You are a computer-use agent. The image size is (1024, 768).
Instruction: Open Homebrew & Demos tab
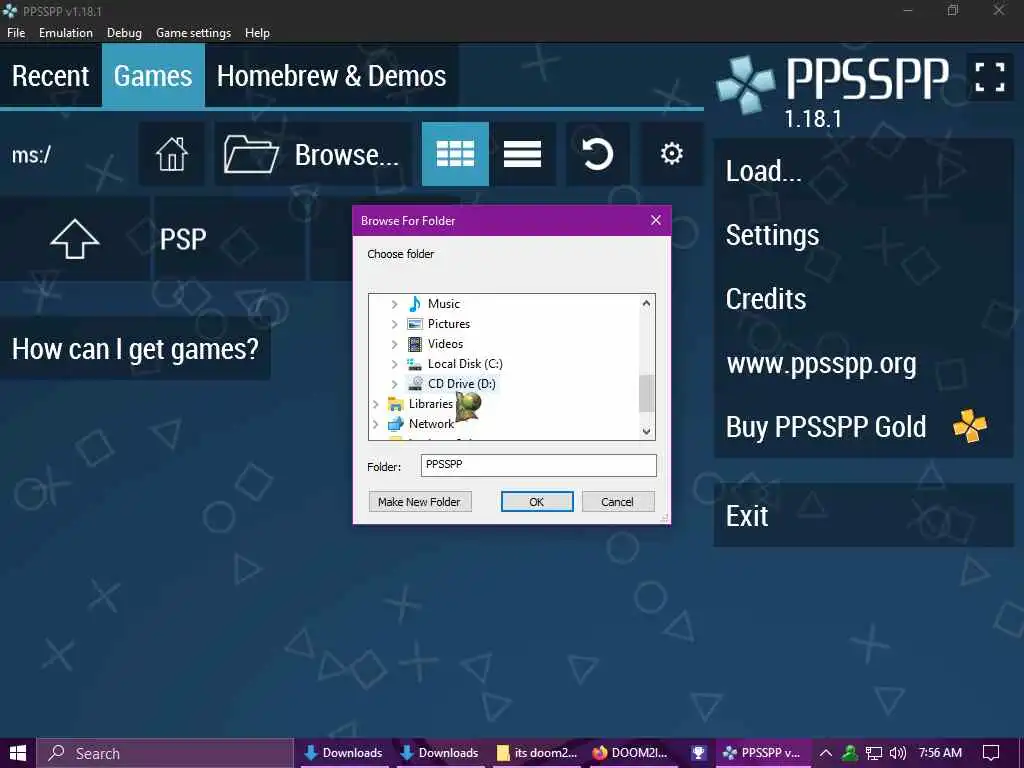tap(331, 76)
